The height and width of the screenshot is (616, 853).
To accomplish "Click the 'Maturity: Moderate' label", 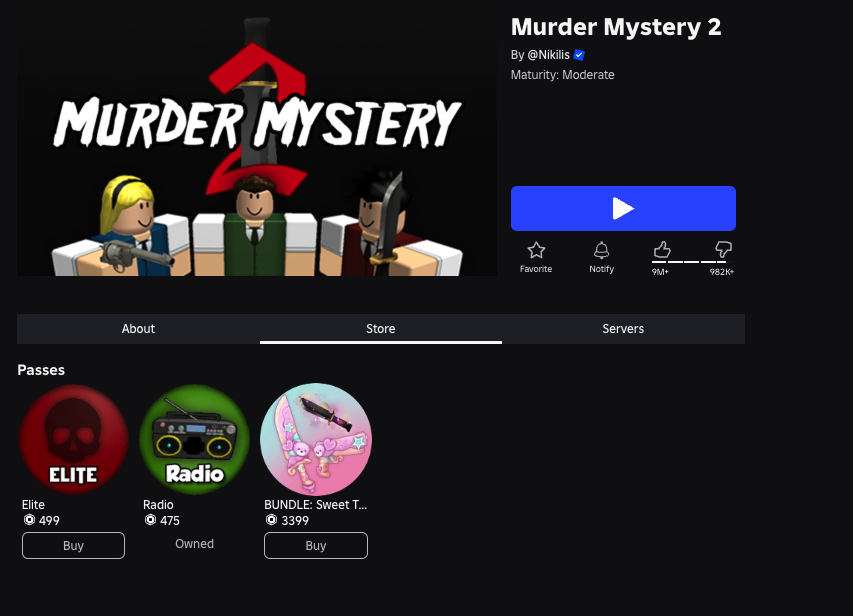I will [563, 75].
